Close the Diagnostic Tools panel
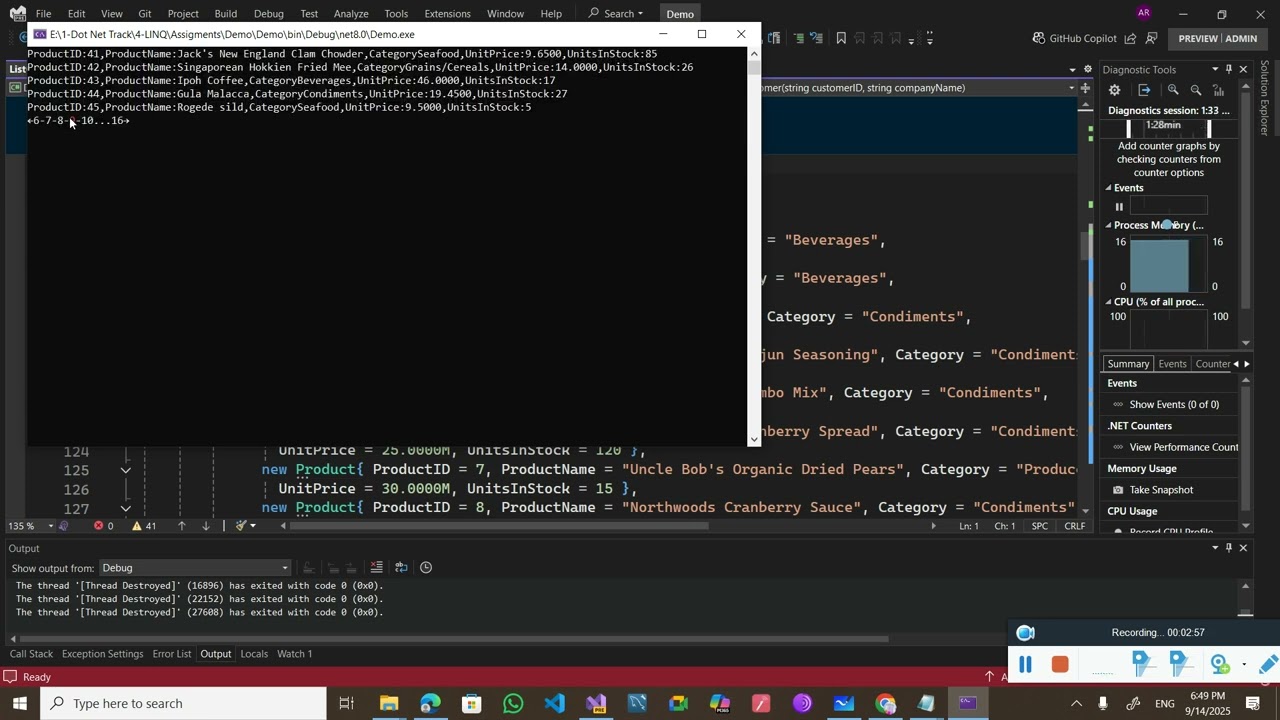The height and width of the screenshot is (720, 1280). pyautogui.click(x=1243, y=69)
